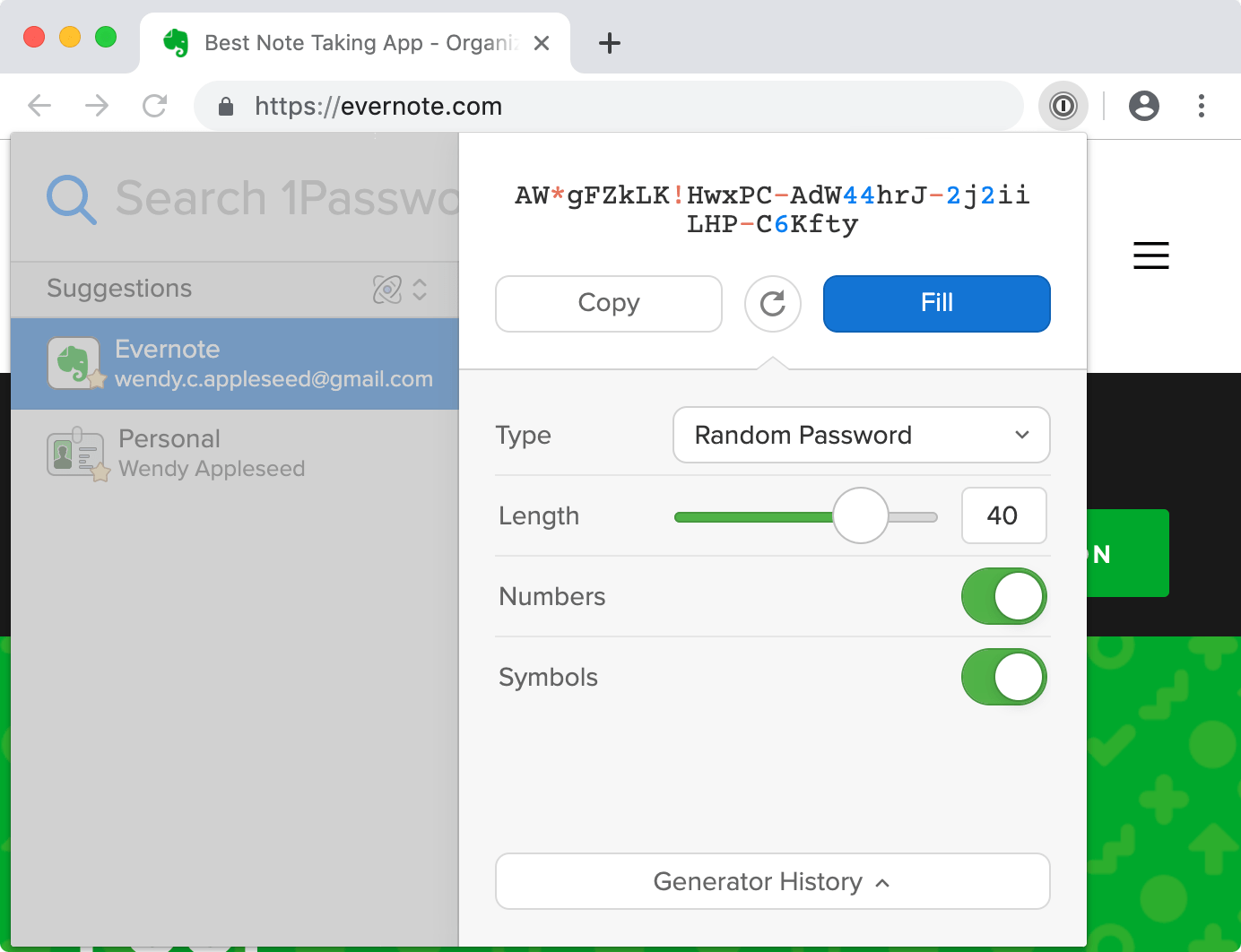Screen dimensions: 1241x952
Task: Click the browser back arrow
Action: pos(39,106)
